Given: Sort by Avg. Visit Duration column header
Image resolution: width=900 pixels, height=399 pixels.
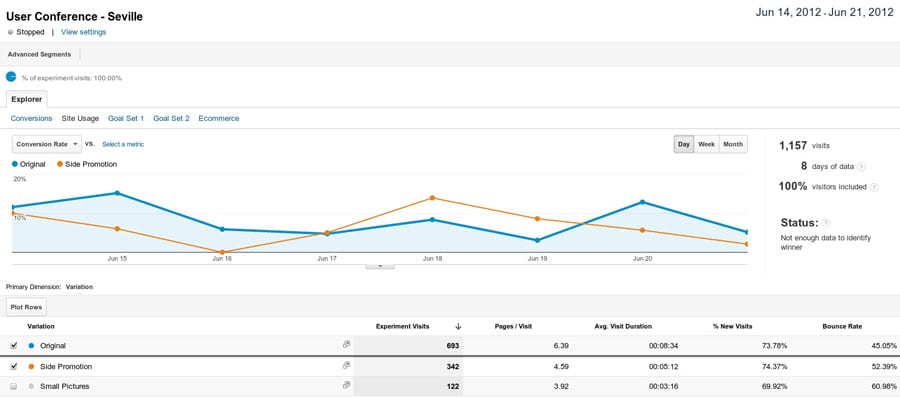Looking at the screenshot, I should pyautogui.click(x=623, y=326).
